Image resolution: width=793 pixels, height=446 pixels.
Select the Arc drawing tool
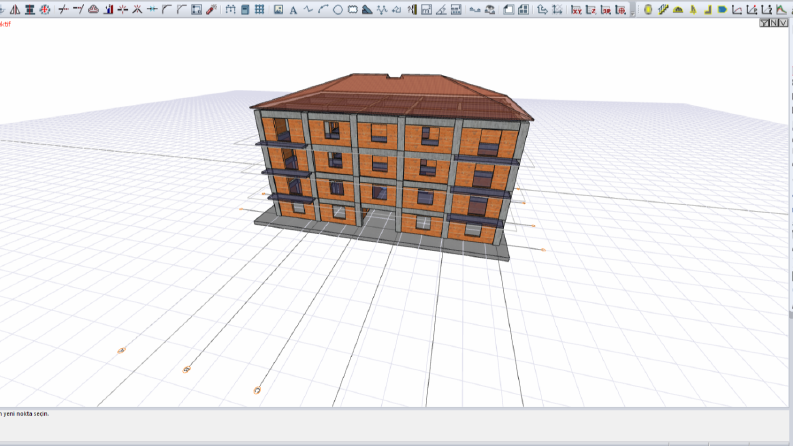tap(323, 9)
